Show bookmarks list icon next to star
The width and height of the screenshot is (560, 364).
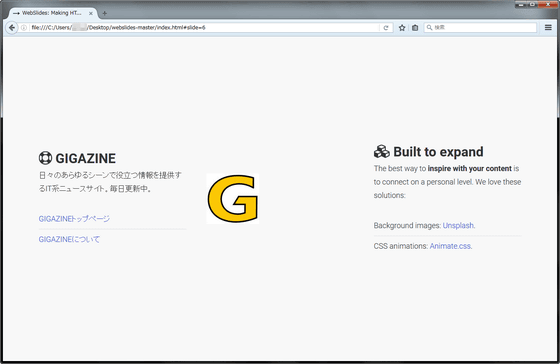click(x=415, y=28)
